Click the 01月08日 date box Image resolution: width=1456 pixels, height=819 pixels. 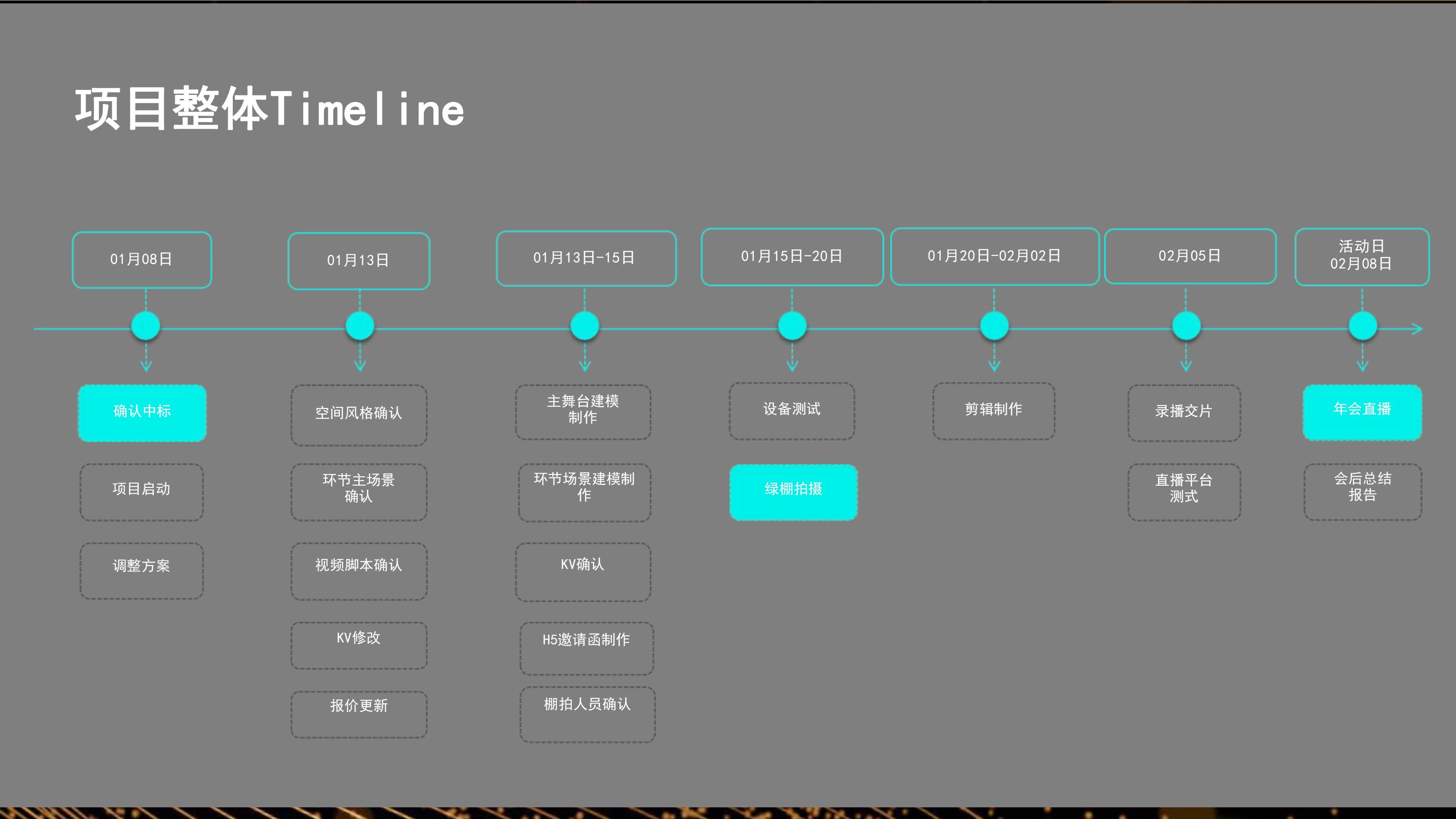142,259
